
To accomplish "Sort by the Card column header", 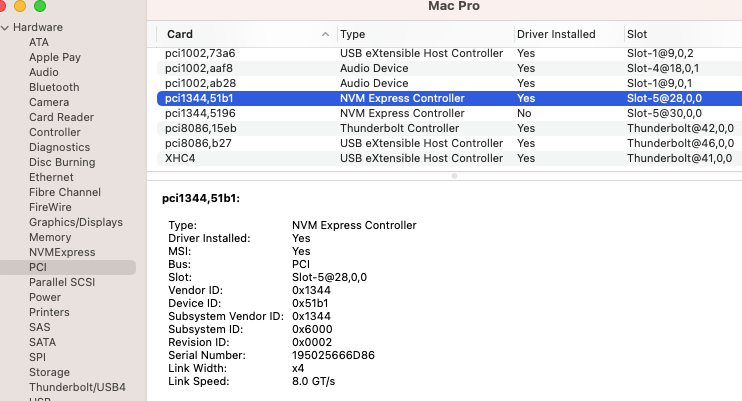I will coord(180,34).
